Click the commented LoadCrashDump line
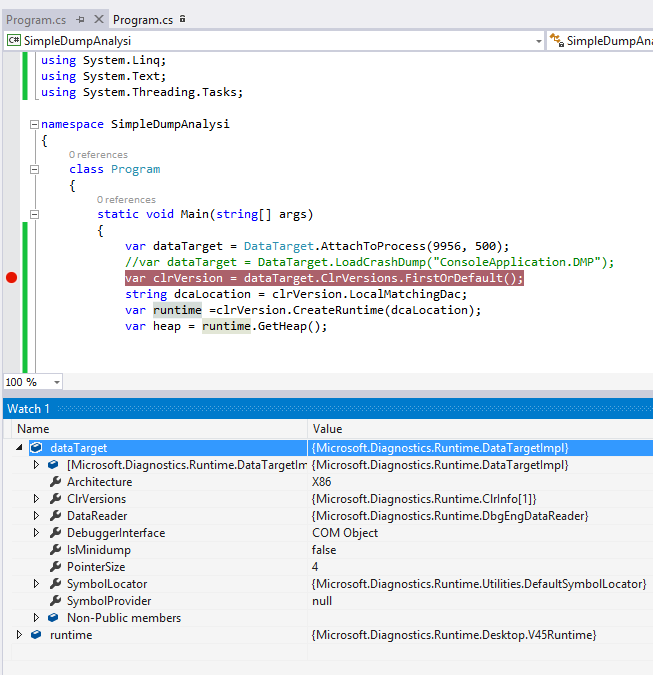 369,262
